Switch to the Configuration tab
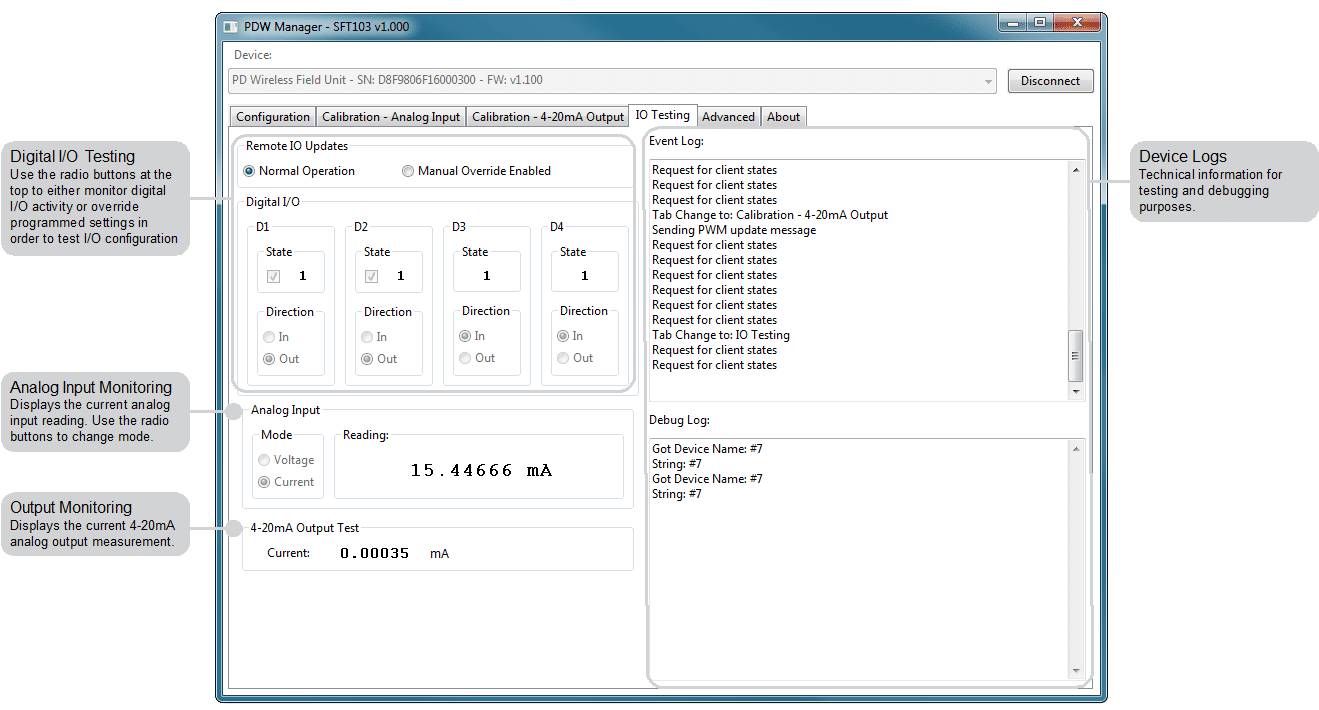This screenshot has height=710, width=1319. point(273,117)
